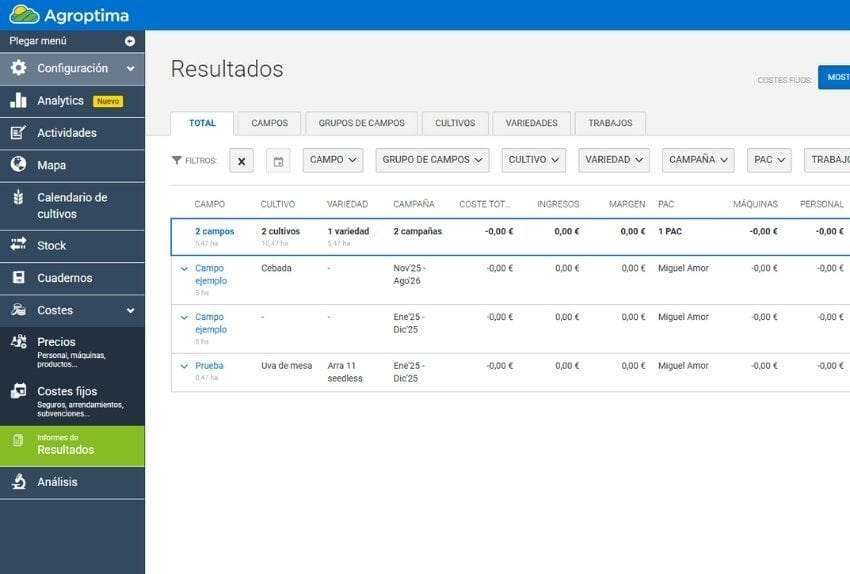850x574 pixels.
Task: Expand the Prueba row chevron
Action: 184,366
